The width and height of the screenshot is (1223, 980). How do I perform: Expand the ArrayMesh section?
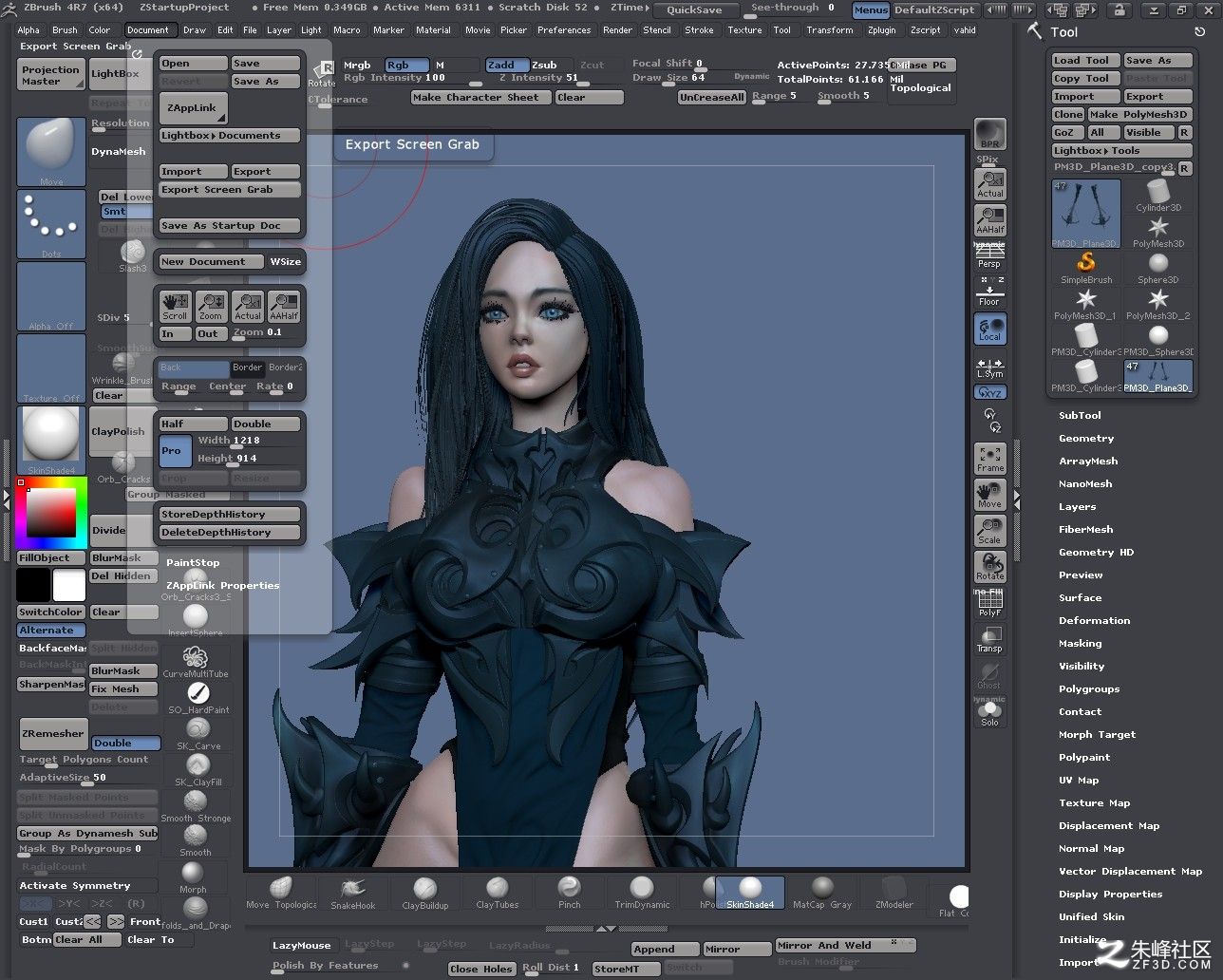tap(1088, 461)
